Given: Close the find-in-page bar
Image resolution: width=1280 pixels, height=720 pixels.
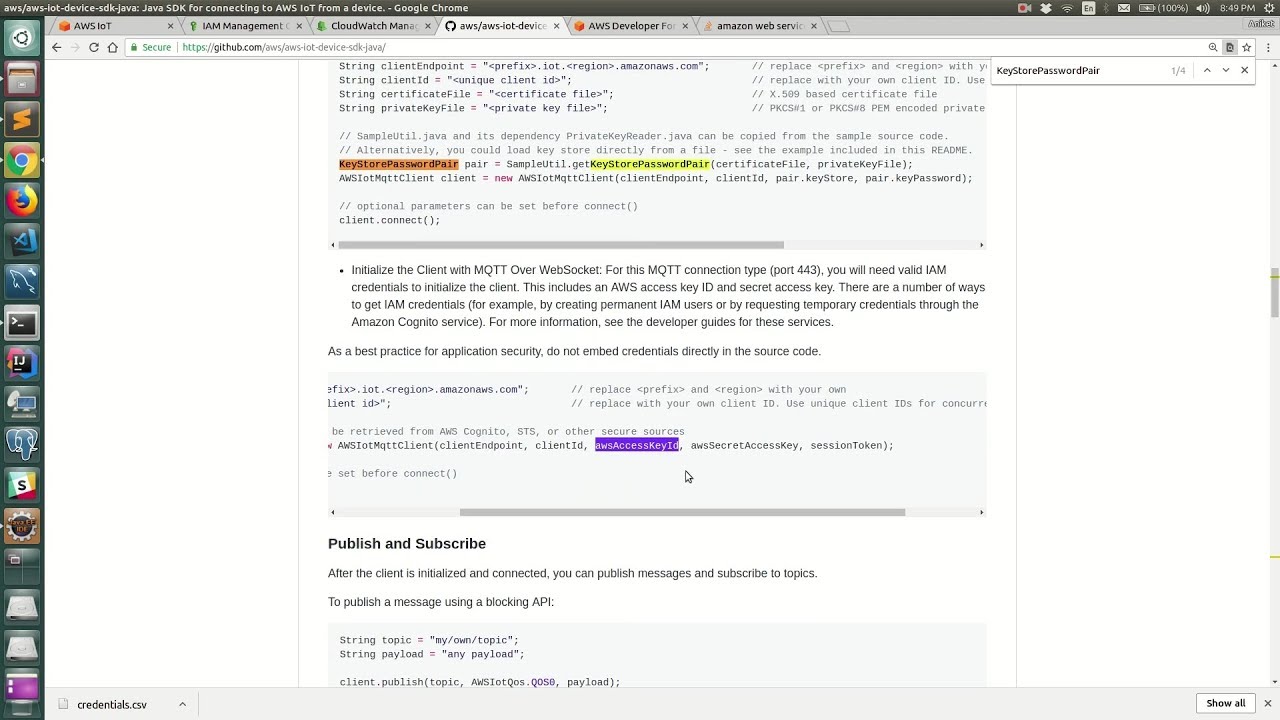Looking at the screenshot, I should pyautogui.click(x=1245, y=70).
